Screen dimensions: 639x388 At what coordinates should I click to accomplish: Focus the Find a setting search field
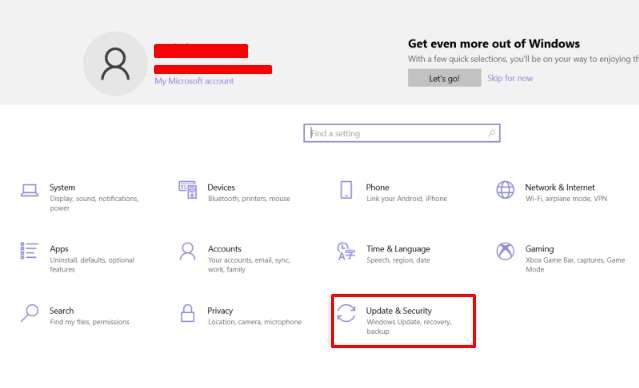click(402, 133)
